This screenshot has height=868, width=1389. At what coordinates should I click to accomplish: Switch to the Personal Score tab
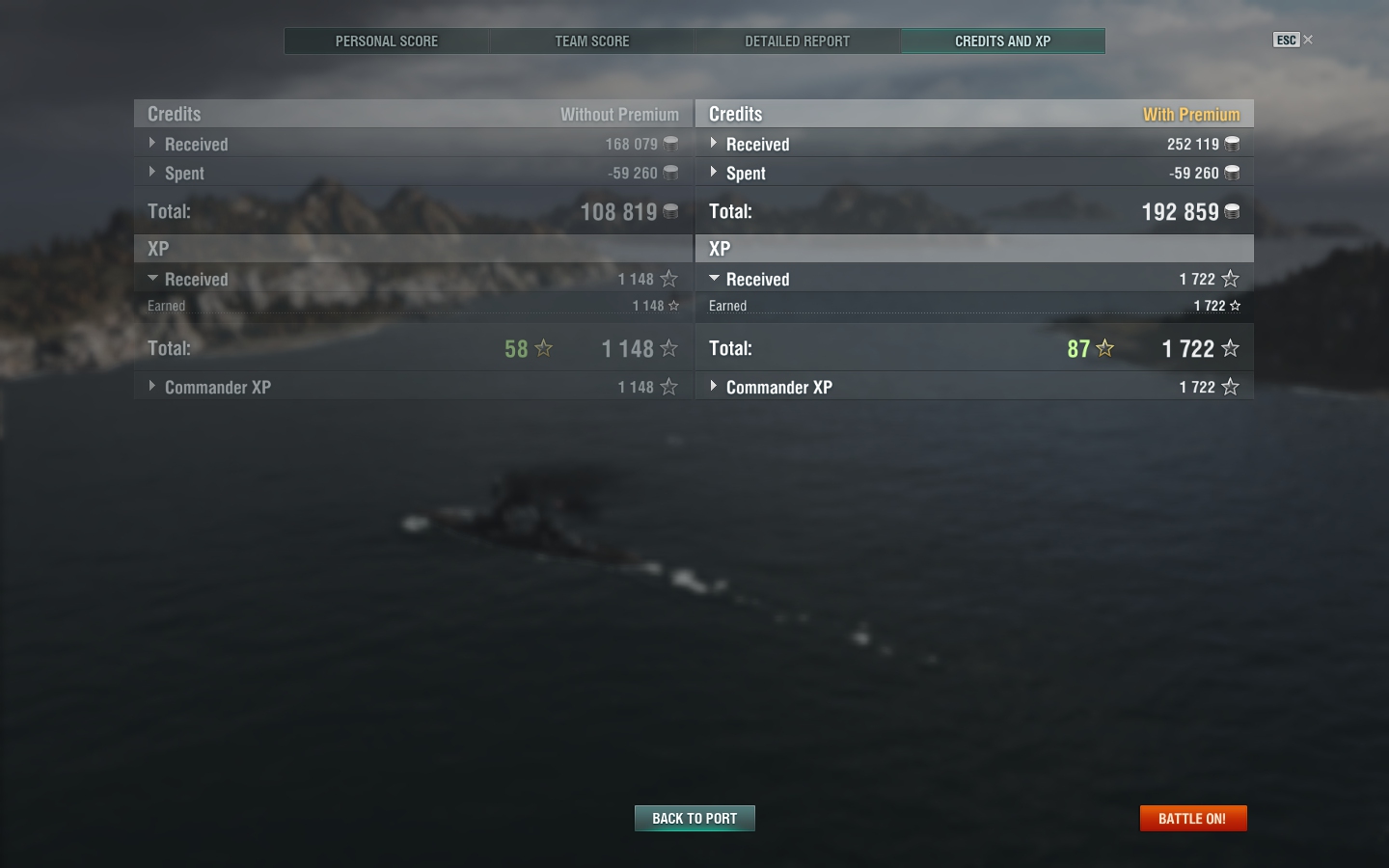pyautogui.click(x=387, y=41)
